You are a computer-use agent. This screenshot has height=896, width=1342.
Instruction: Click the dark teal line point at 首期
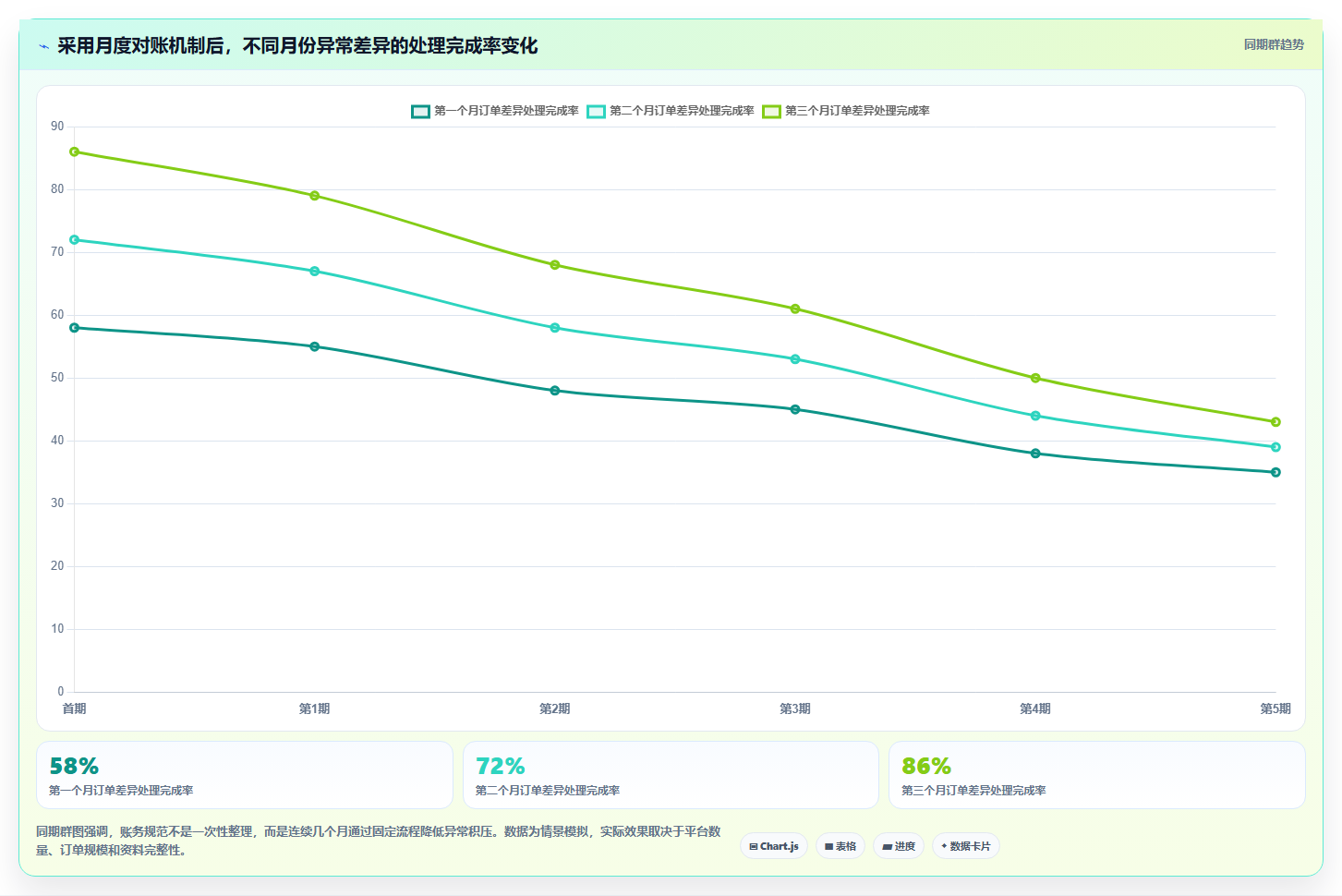pos(74,328)
